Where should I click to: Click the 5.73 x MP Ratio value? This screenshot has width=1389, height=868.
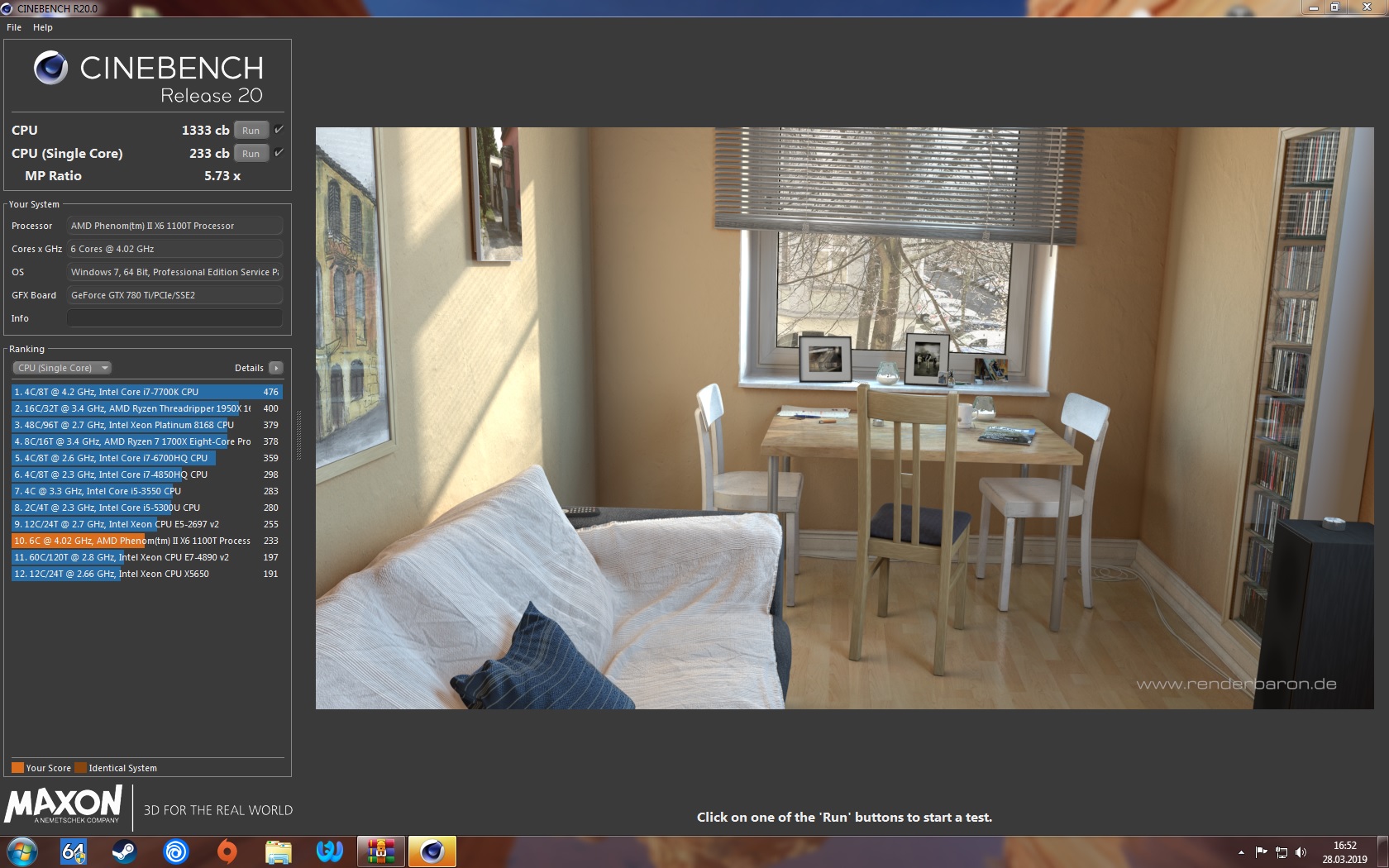[x=222, y=176]
